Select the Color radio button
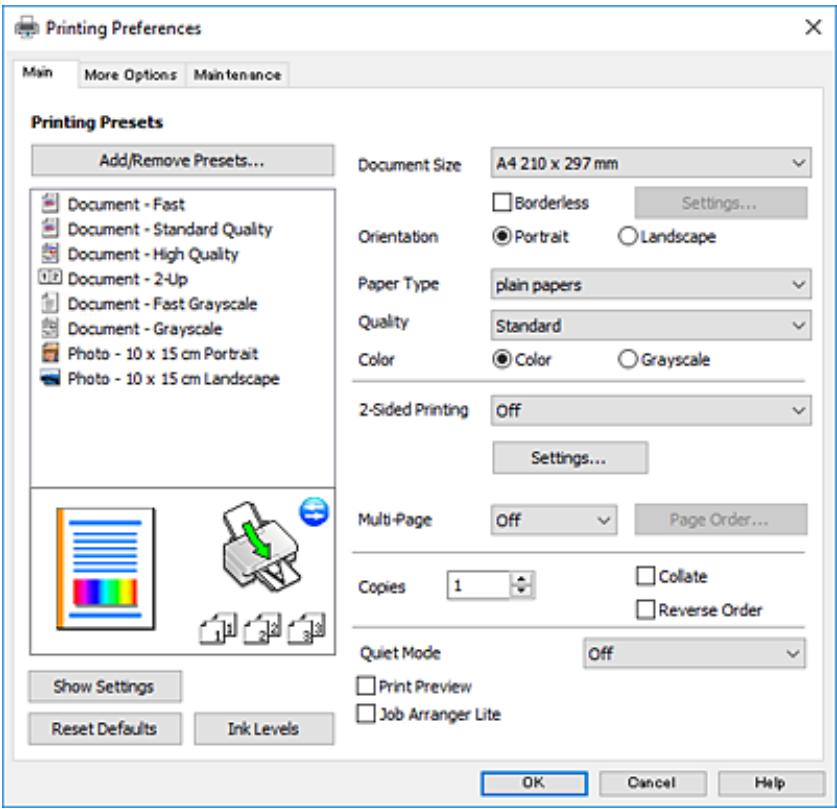This screenshot has width=837, height=809. [502, 359]
